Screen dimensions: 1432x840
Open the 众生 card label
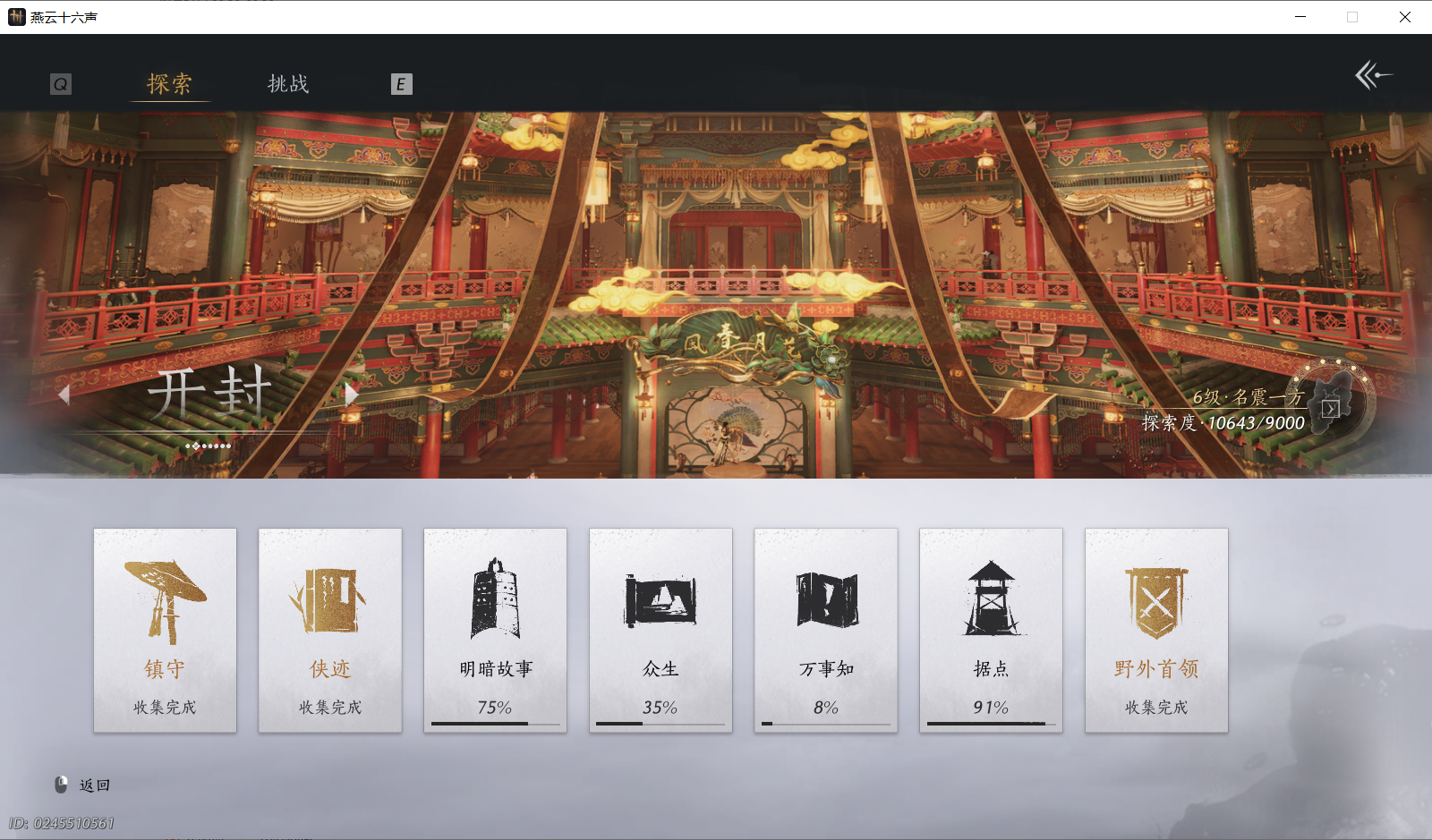pos(661,669)
